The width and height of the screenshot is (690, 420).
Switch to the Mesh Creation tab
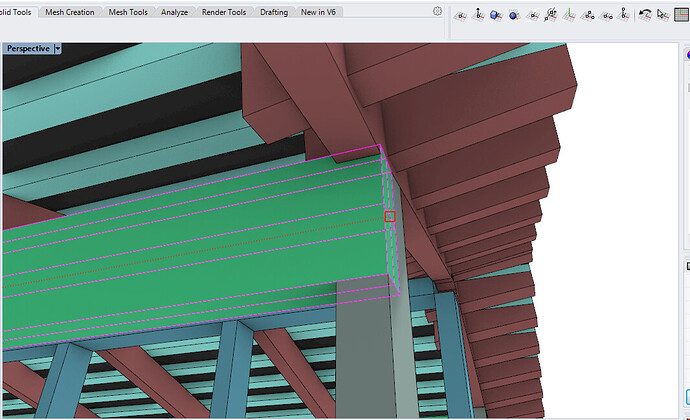(x=69, y=12)
